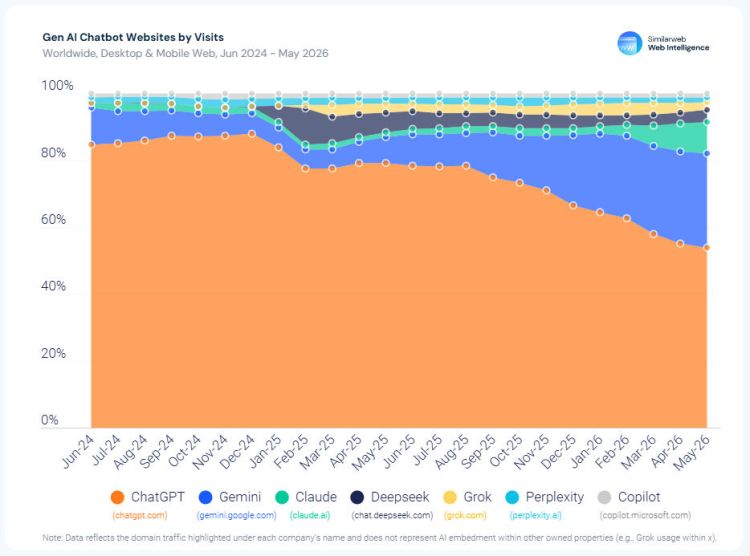Click the Dec-25 x-axis label

[x=559, y=451]
